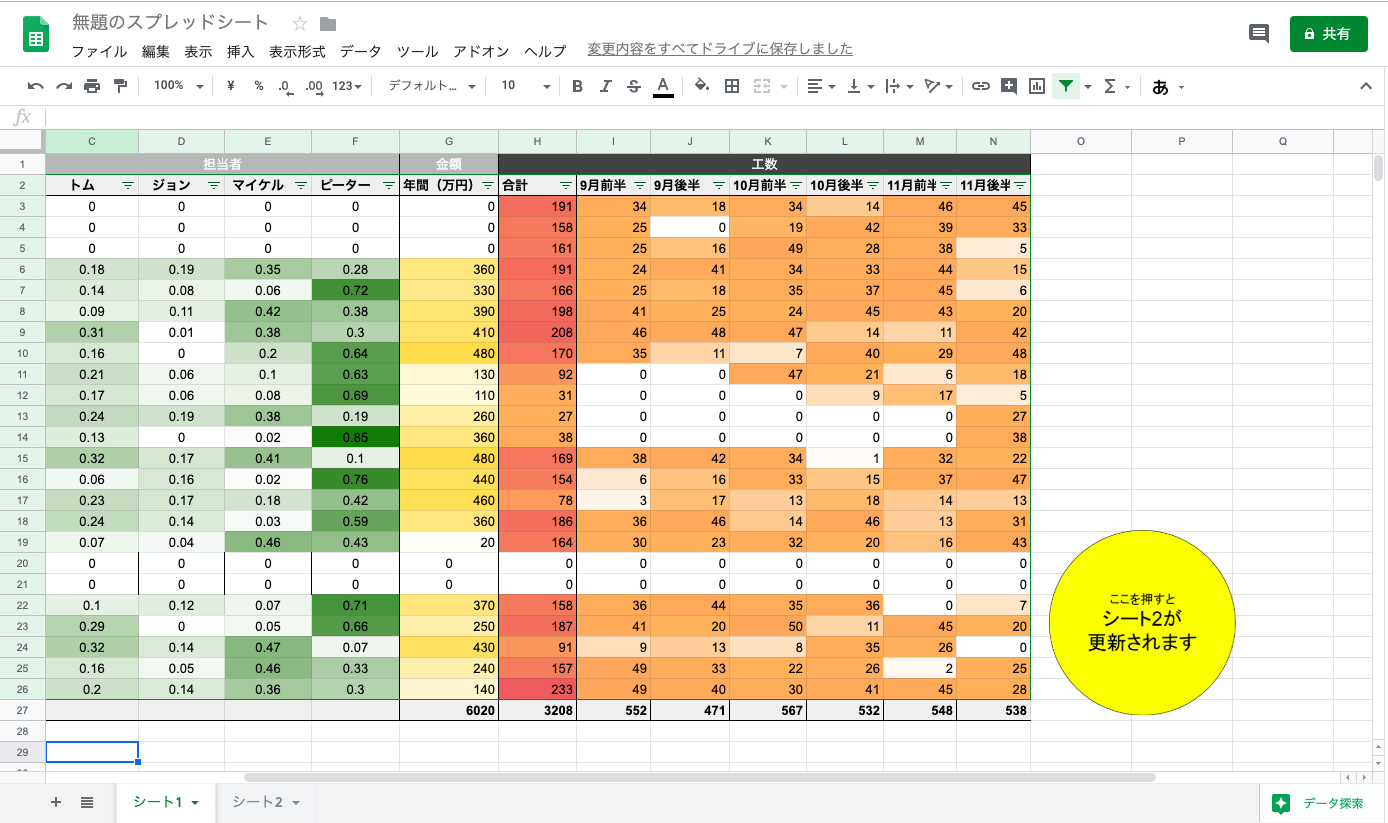The height and width of the screenshot is (823, 1388).
Task: Open the fill color bucket
Action: [x=702, y=86]
